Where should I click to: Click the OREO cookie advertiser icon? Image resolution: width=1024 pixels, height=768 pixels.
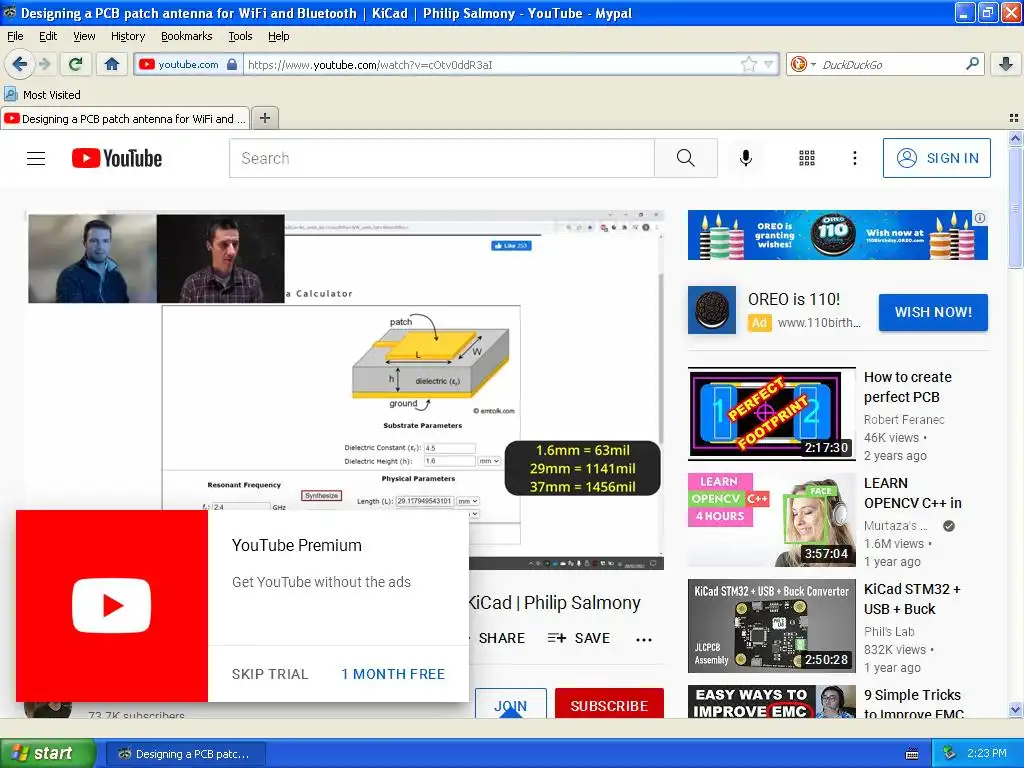click(712, 310)
